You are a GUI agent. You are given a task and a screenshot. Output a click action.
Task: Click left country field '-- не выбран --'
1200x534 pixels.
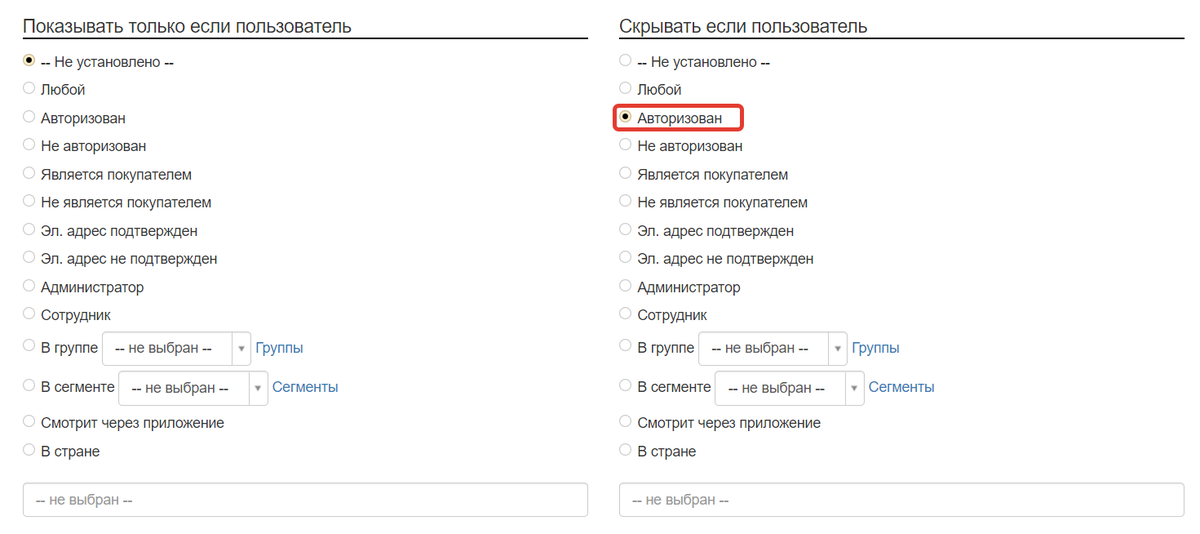pyautogui.click(x=305, y=500)
